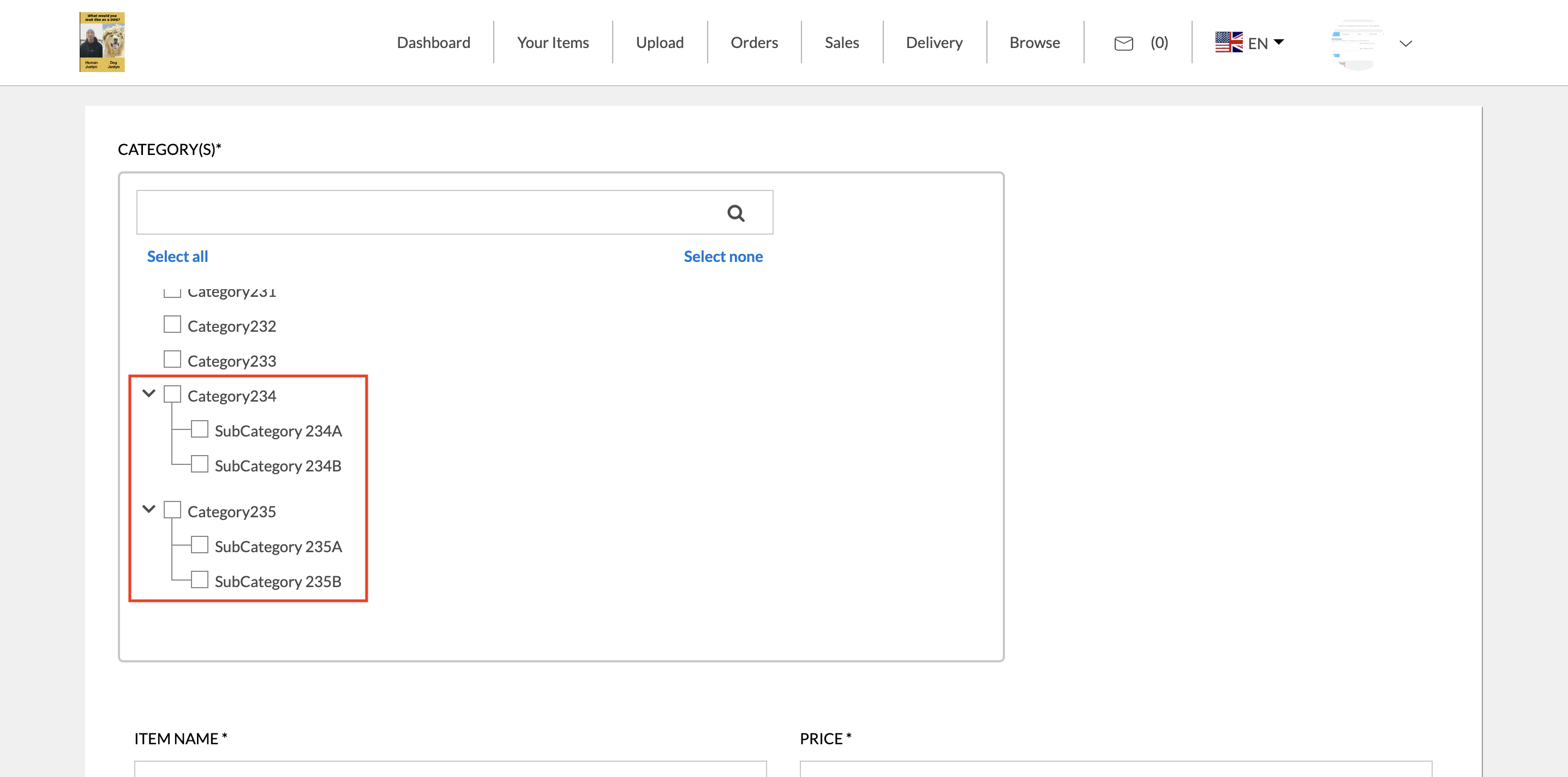Collapse the Category234 tree node
The width and height of the screenshot is (1568, 777).
coord(148,393)
